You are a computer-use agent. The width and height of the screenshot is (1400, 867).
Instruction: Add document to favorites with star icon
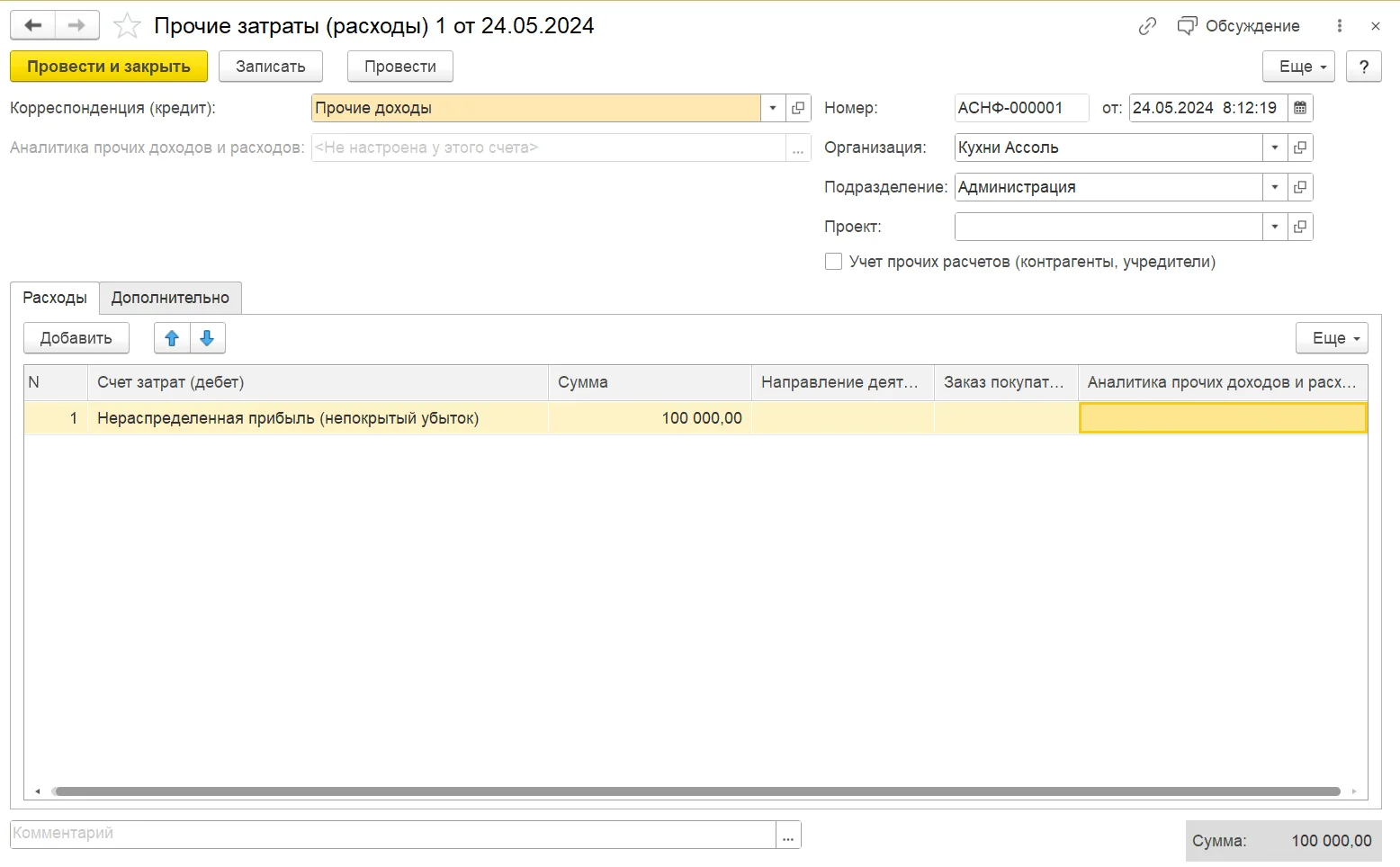pyautogui.click(x=127, y=26)
